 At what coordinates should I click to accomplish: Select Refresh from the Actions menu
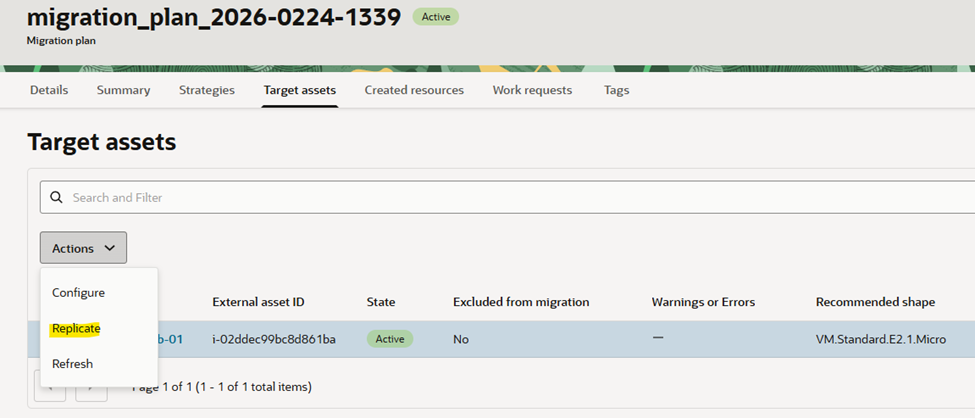point(72,364)
